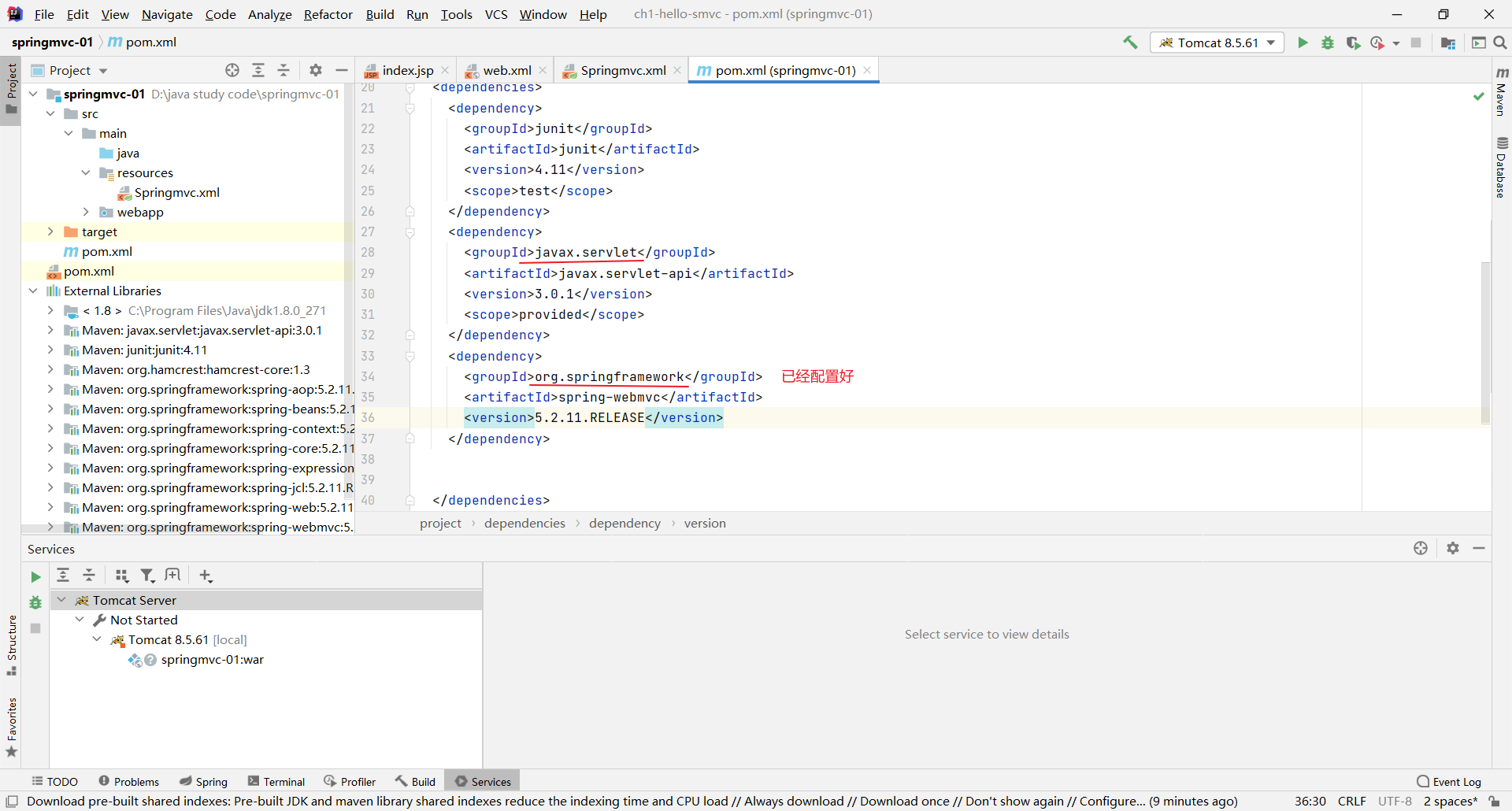
Task: Click the IDE layout icon left of the search magnifier
Action: 1479,43
